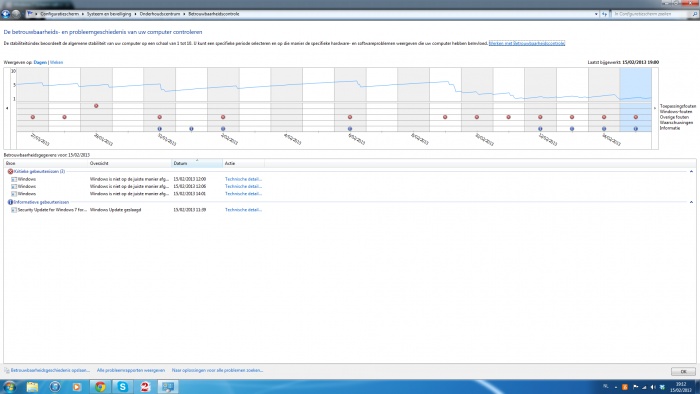This screenshot has width=700, height=394.
Task: Open Technische details for Security Update
Action: 243,210
